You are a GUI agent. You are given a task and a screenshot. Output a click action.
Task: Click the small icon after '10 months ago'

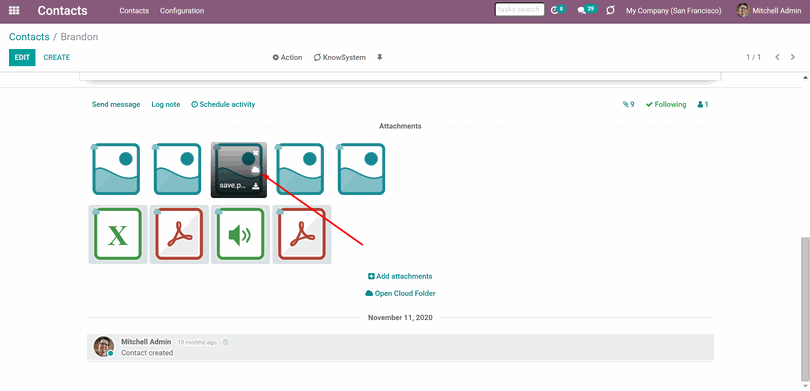click(x=225, y=342)
